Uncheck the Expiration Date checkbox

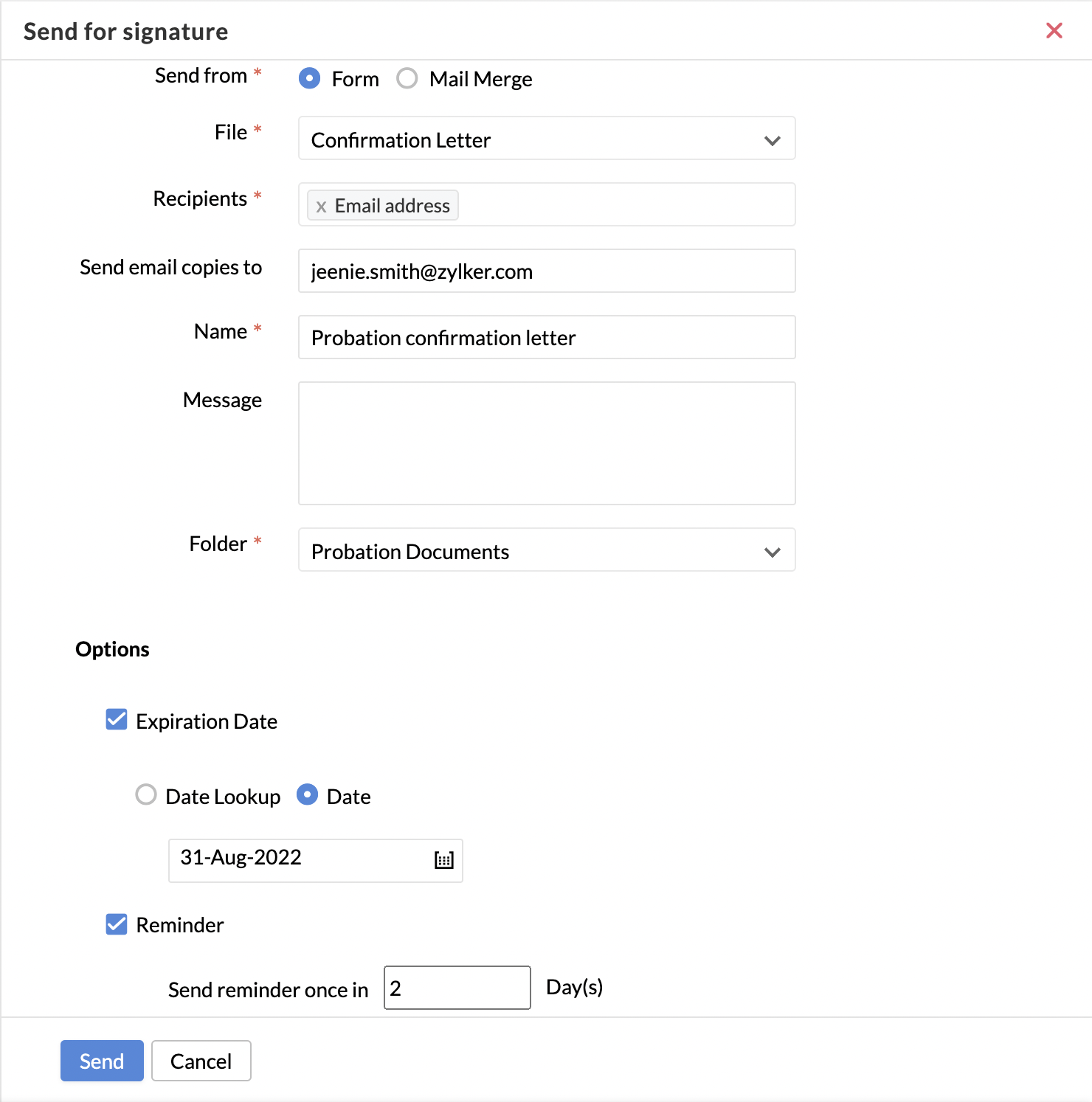click(x=117, y=719)
